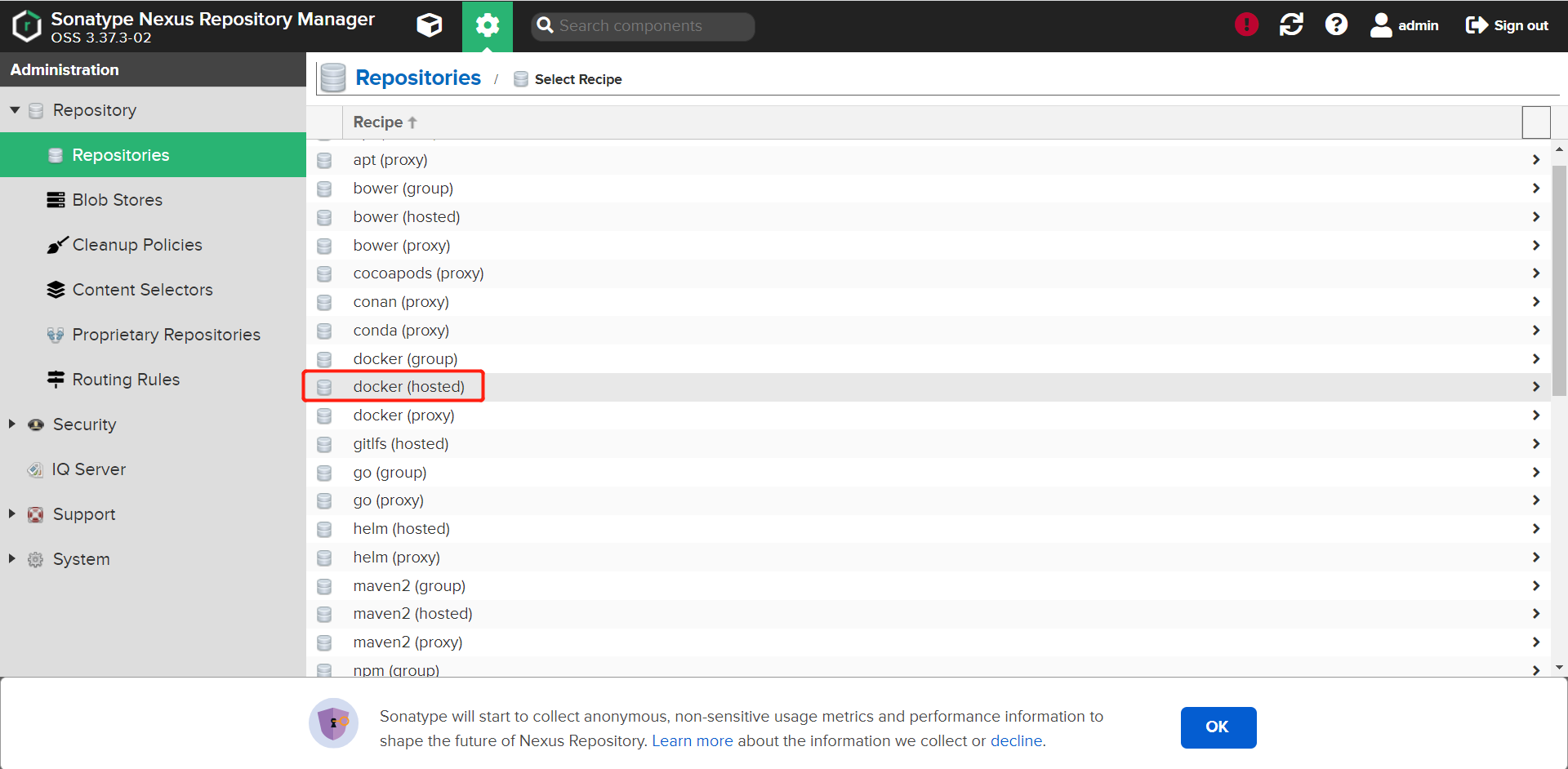Click OK on the metrics notice
Image resolution: width=1568 pixels, height=769 pixels.
[1218, 727]
